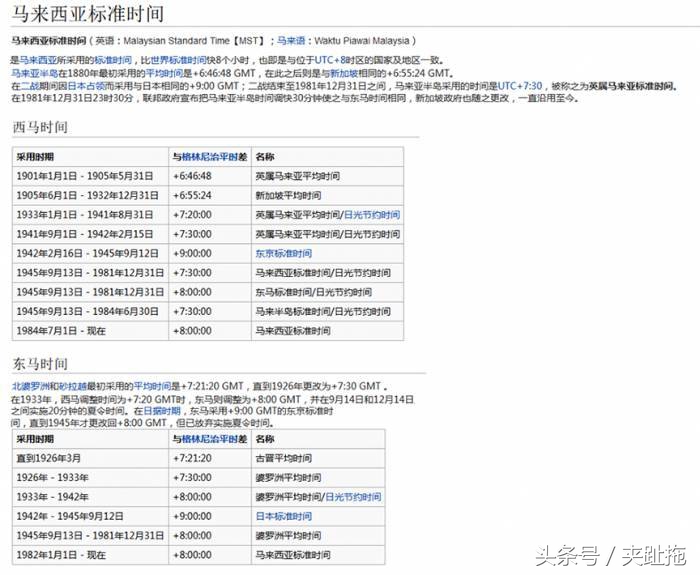Click the cell 英属马来亚平均时间 in the first row
Screen dimensions: 700x575
pyautogui.click(x=328, y=176)
